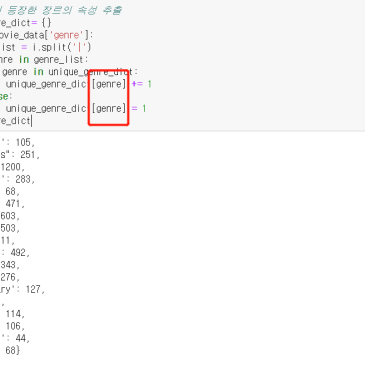The width and height of the screenshot is (365, 365).
Task: Click the += operator in the code
Action: point(137,84)
